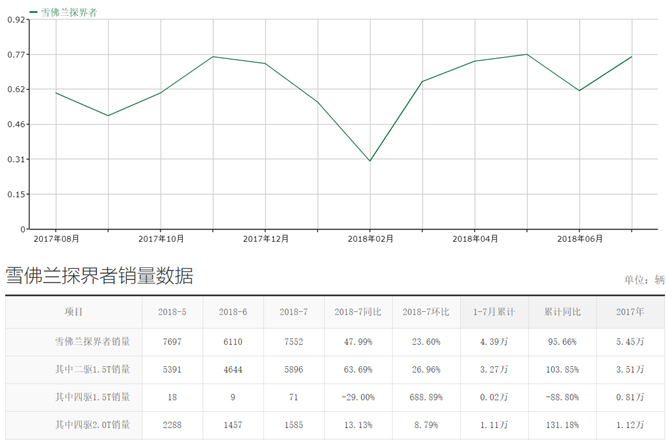Click the 26.96% cell
Screen dimensions: 666x440
(x=426, y=369)
